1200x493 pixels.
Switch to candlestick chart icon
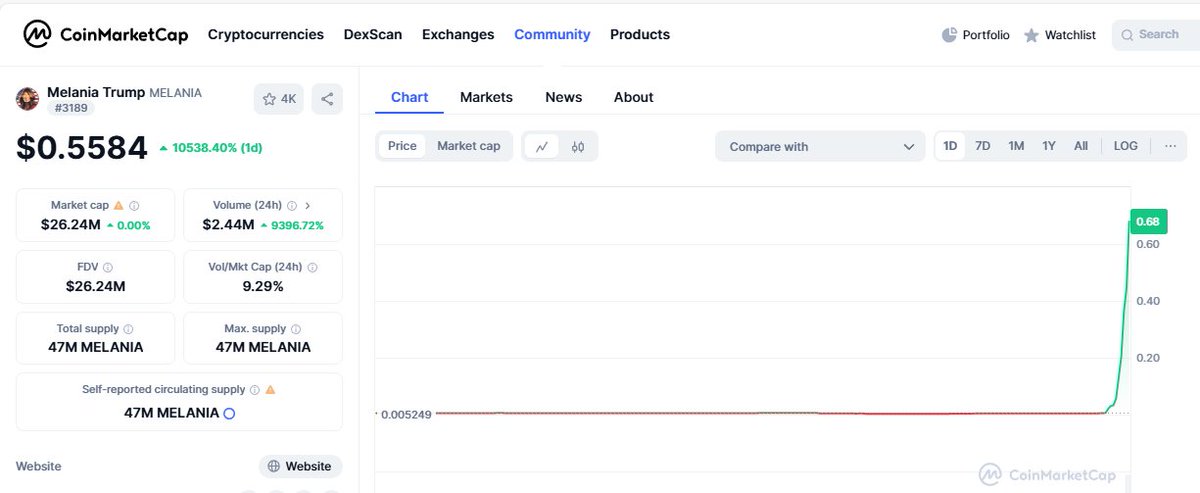(x=577, y=146)
